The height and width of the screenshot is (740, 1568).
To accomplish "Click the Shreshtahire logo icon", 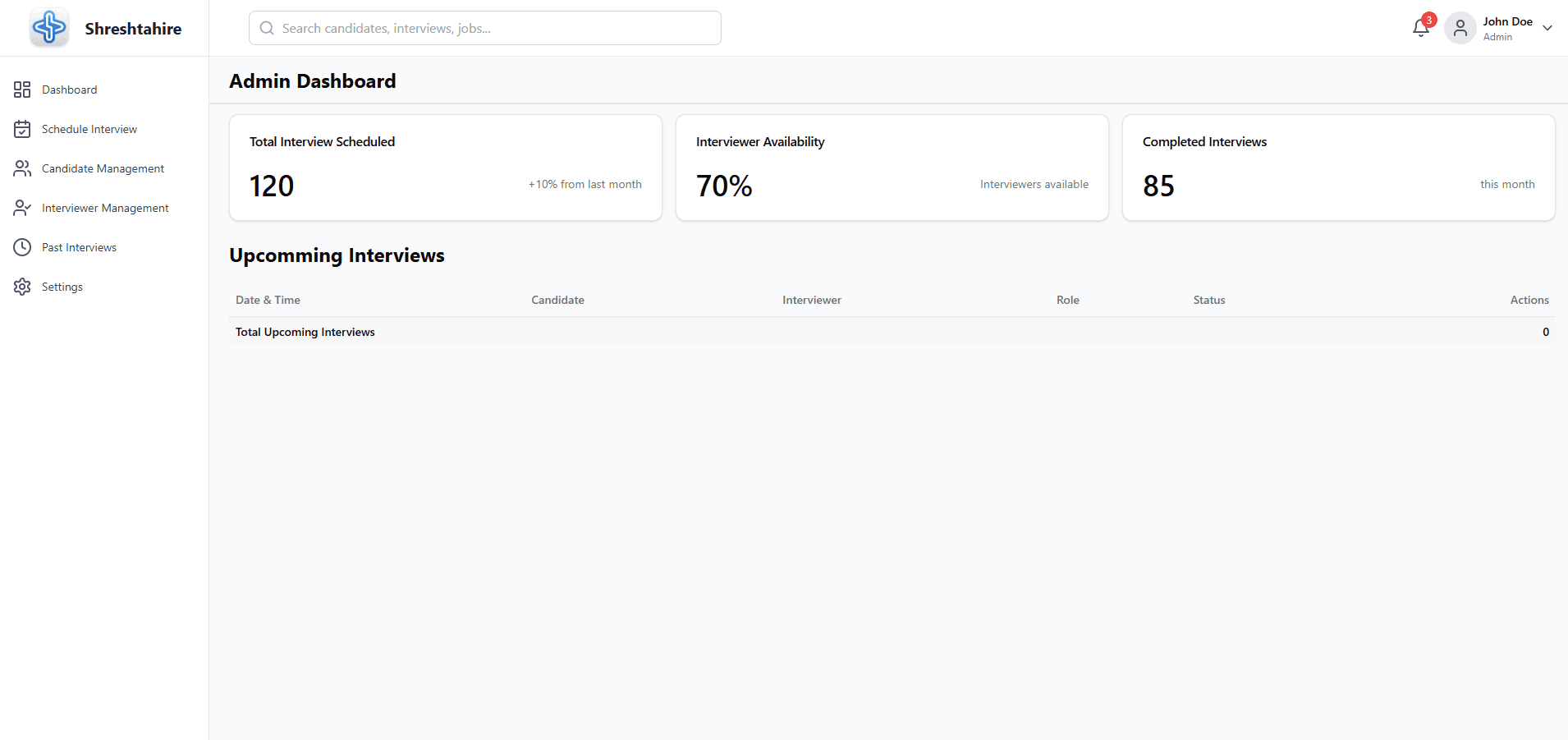I will (49, 28).
